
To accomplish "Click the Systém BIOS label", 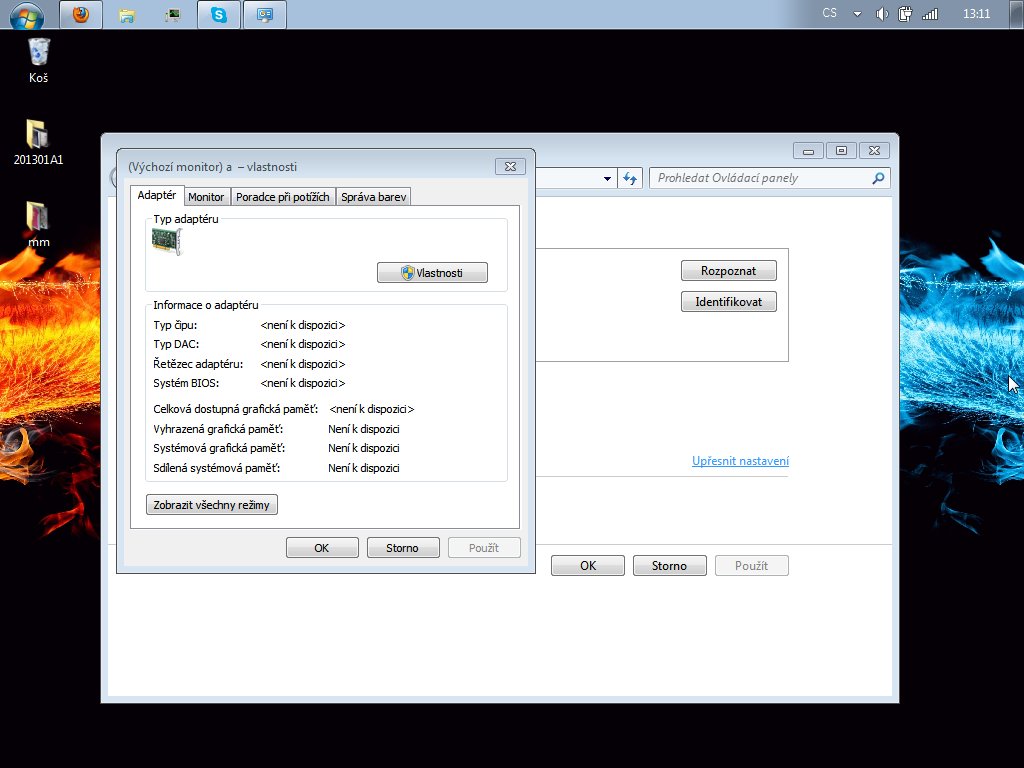I will pyautogui.click(x=186, y=383).
